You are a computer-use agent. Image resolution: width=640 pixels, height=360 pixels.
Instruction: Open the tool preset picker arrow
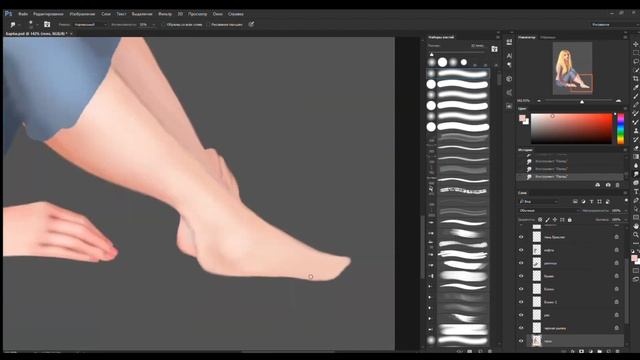pos(19,24)
